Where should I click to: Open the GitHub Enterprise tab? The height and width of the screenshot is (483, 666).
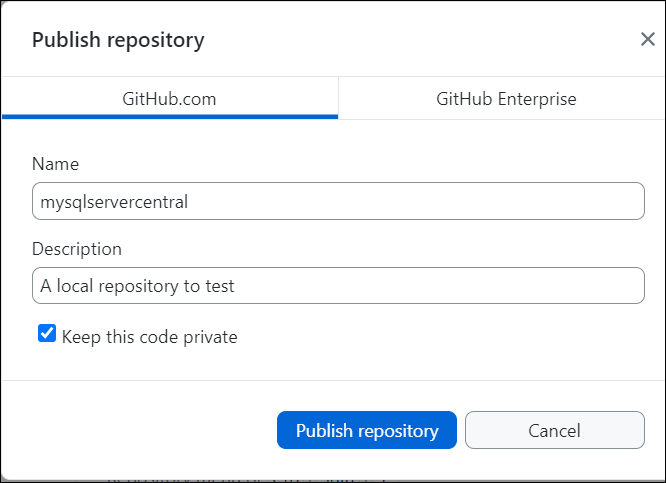point(506,99)
